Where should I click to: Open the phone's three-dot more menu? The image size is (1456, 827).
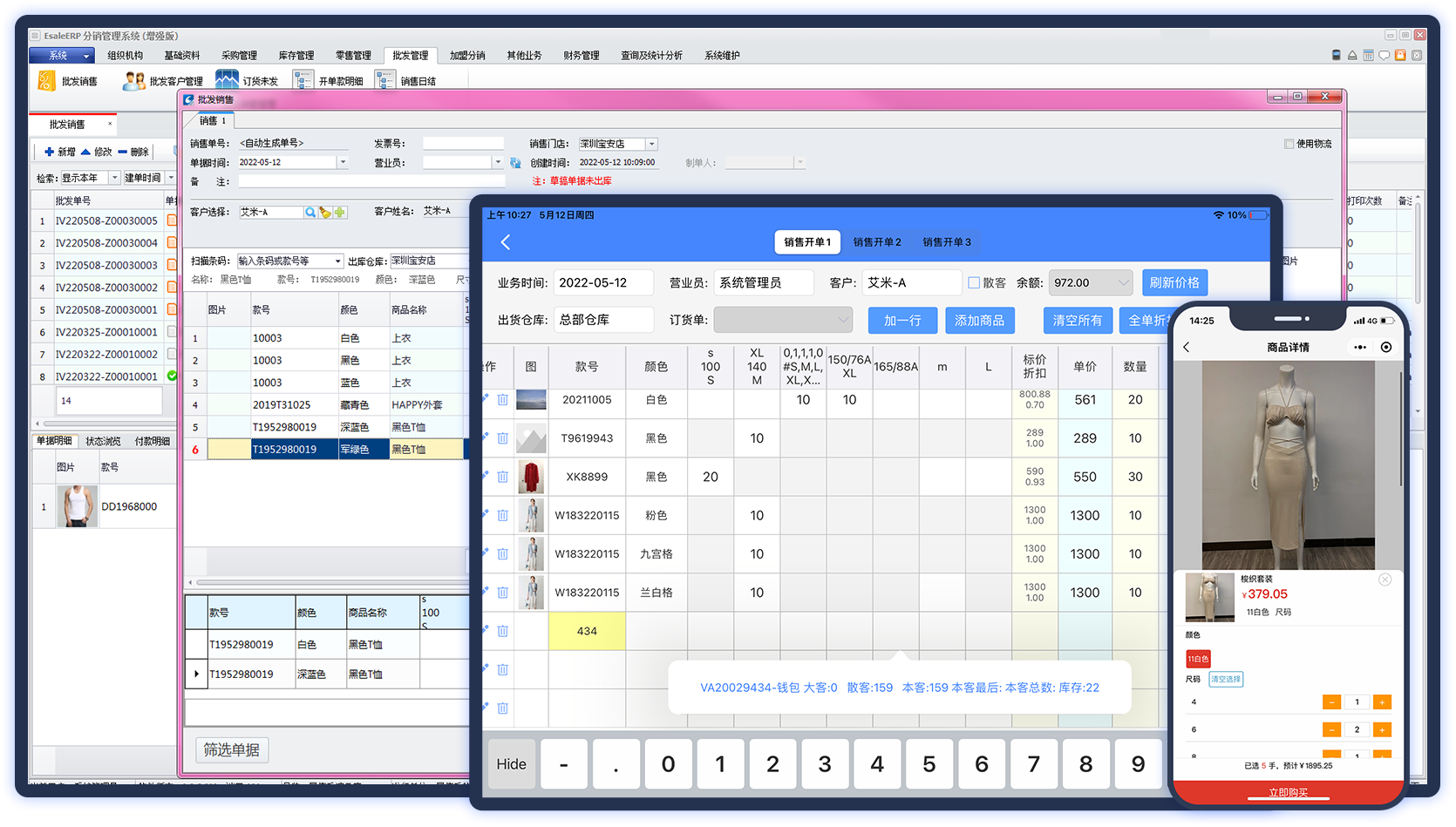(1360, 347)
